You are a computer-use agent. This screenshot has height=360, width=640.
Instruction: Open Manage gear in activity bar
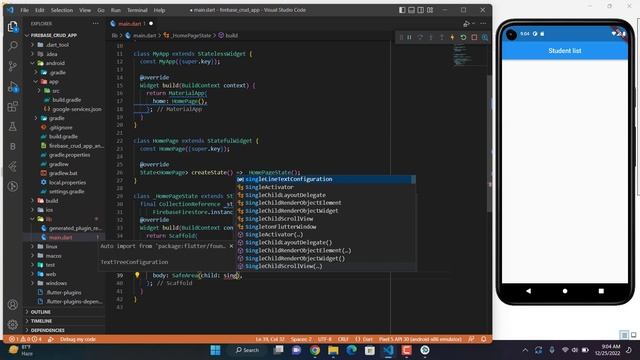[13, 324]
